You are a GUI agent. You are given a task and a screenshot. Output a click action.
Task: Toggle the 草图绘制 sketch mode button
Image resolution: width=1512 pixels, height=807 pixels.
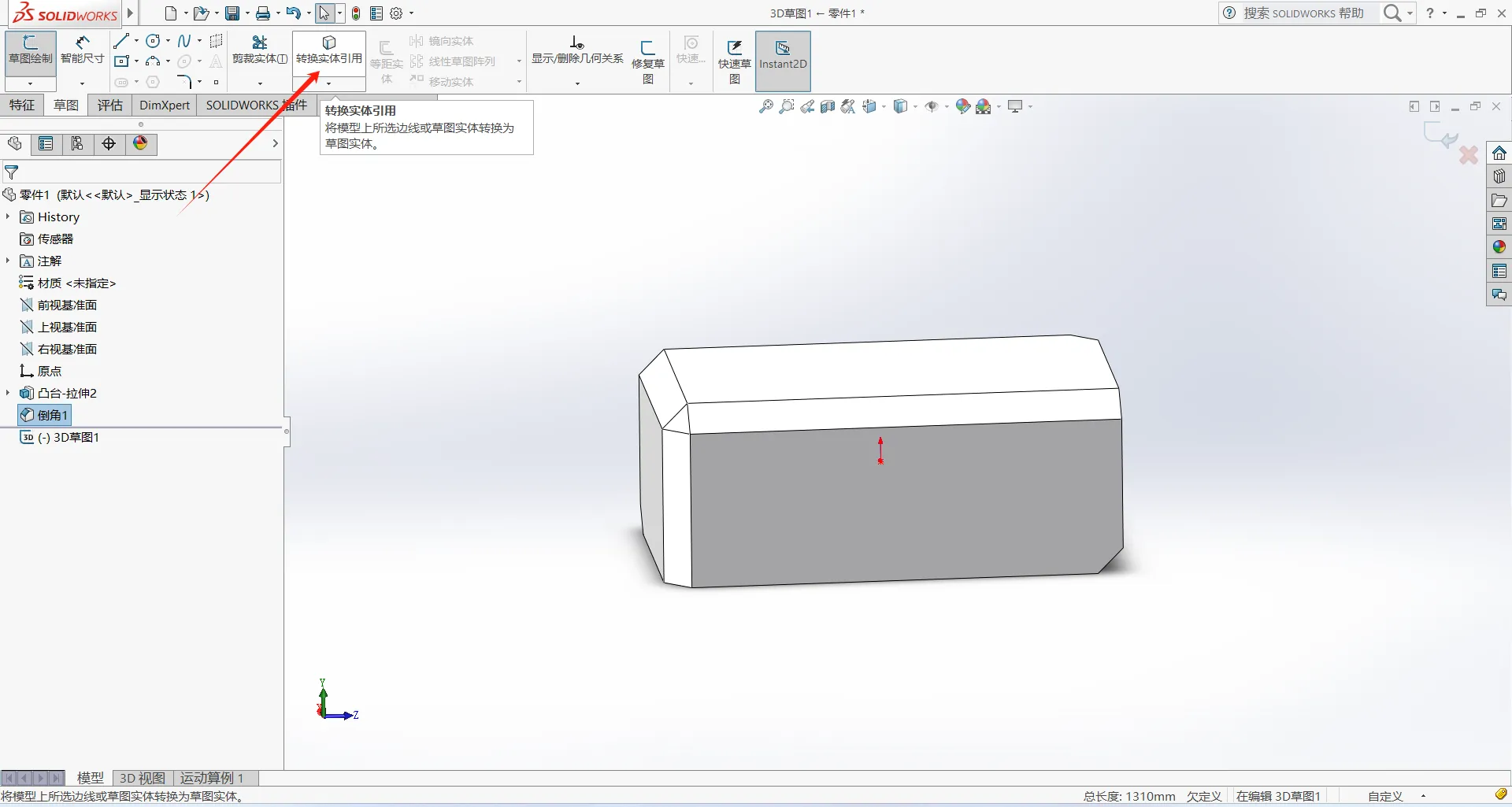point(31,50)
